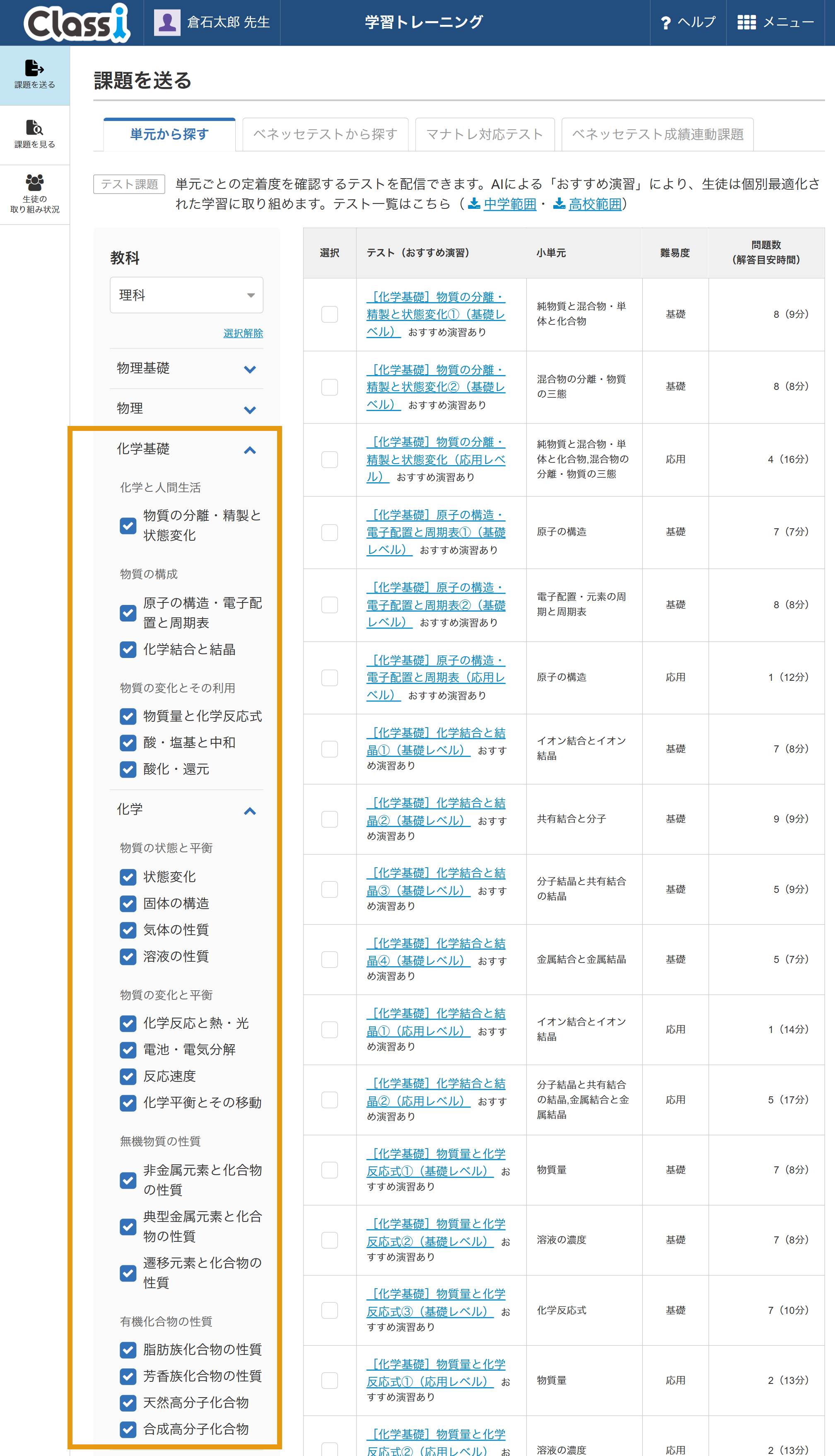Open the マナトレ対応テスト tab
The width and height of the screenshot is (835, 1456).
[485, 134]
